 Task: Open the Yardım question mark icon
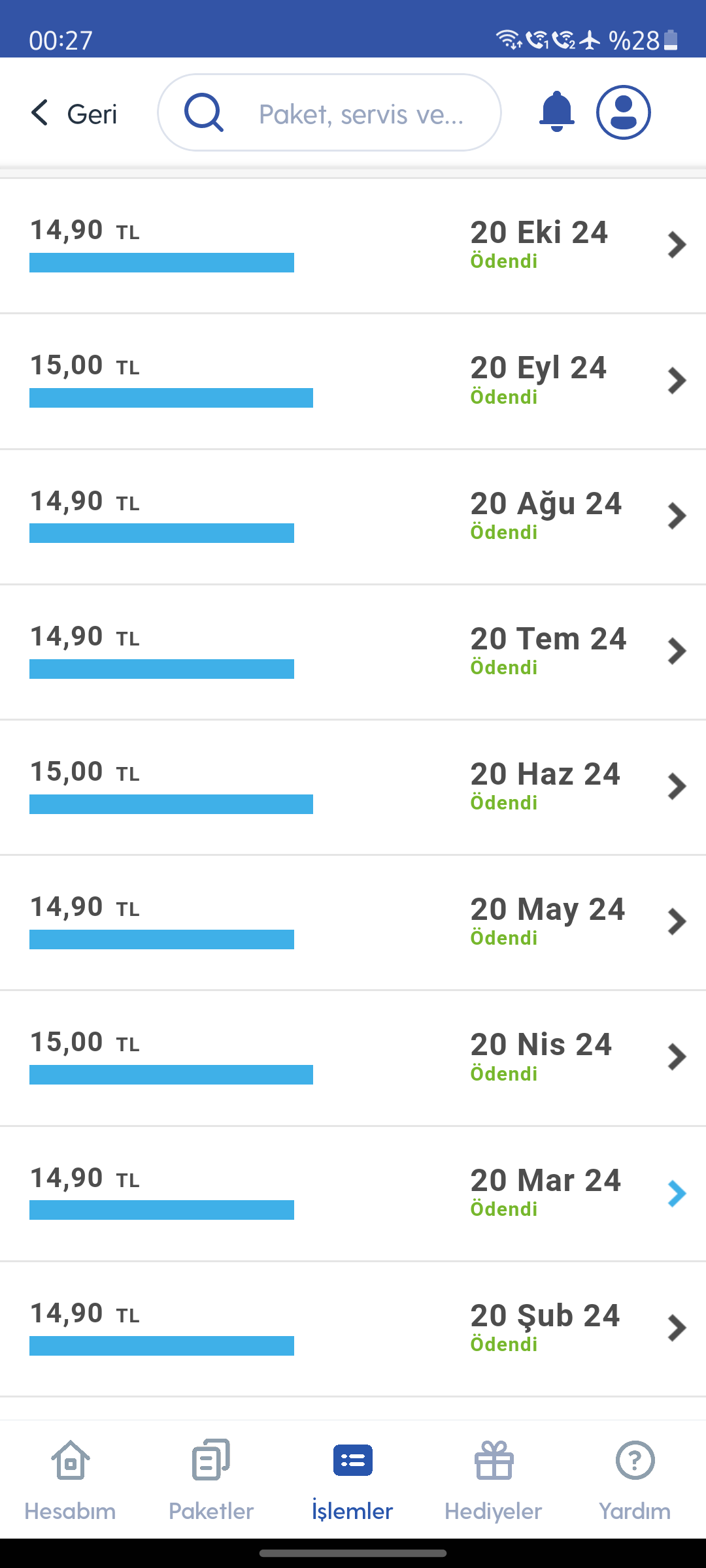(x=635, y=1460)
